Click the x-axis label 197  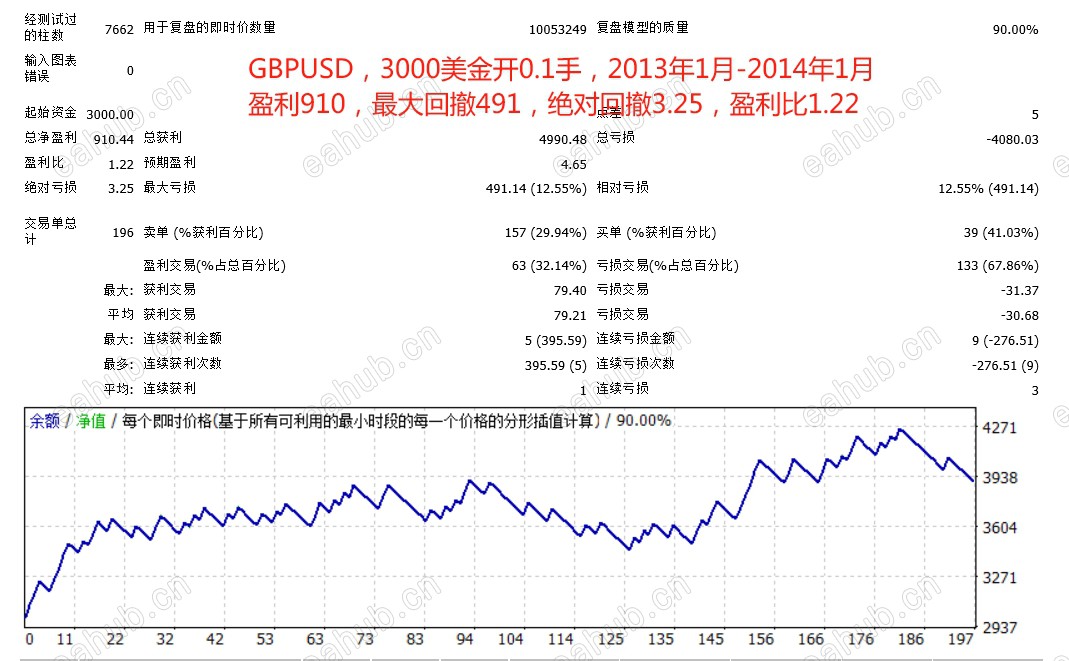[x=962, y=640]
